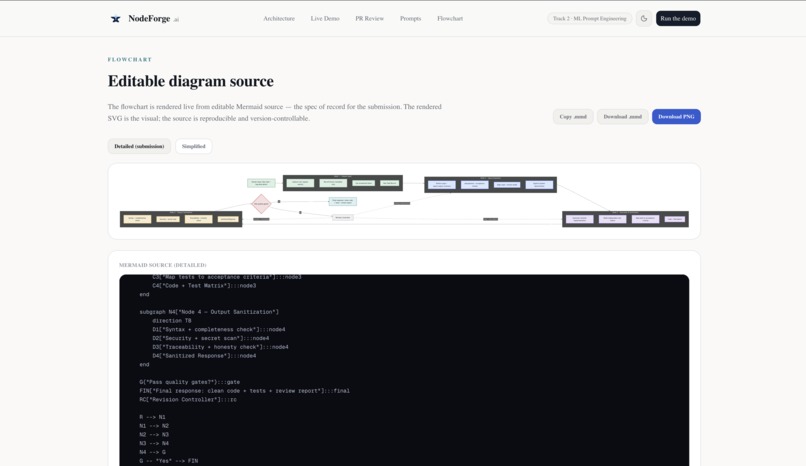Click the 'Final response' FIN code line
The height and width of the screenshot is (466, 806).
click(x=244, y=391)
